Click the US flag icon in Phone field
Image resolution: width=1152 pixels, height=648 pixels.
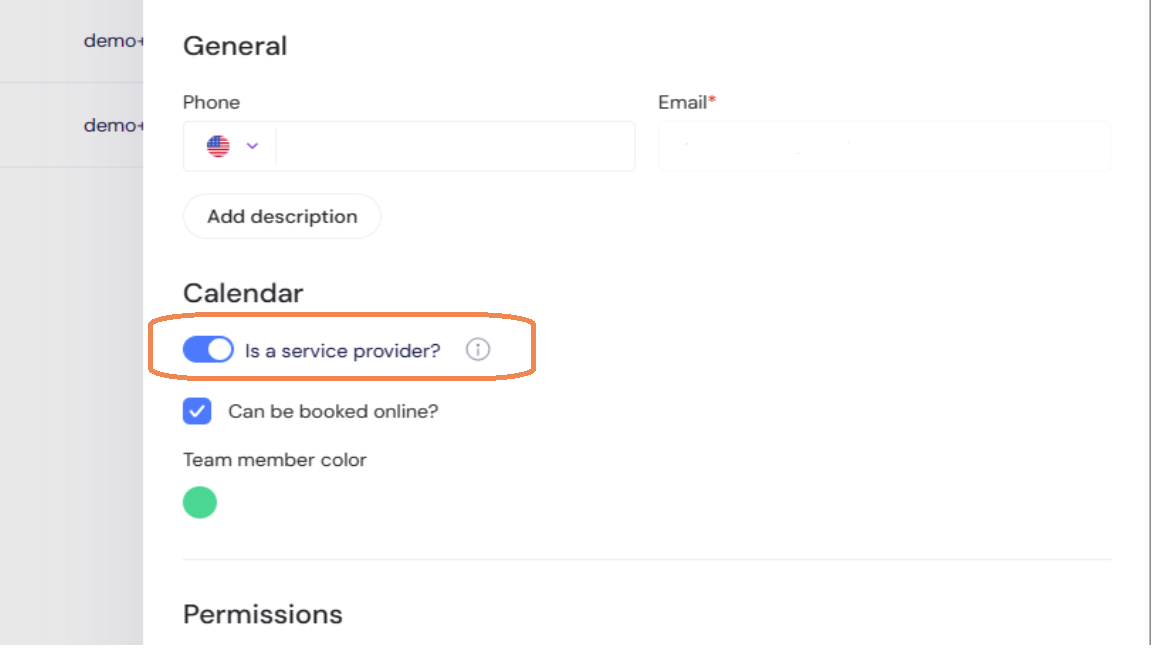[x=218, y=146]
